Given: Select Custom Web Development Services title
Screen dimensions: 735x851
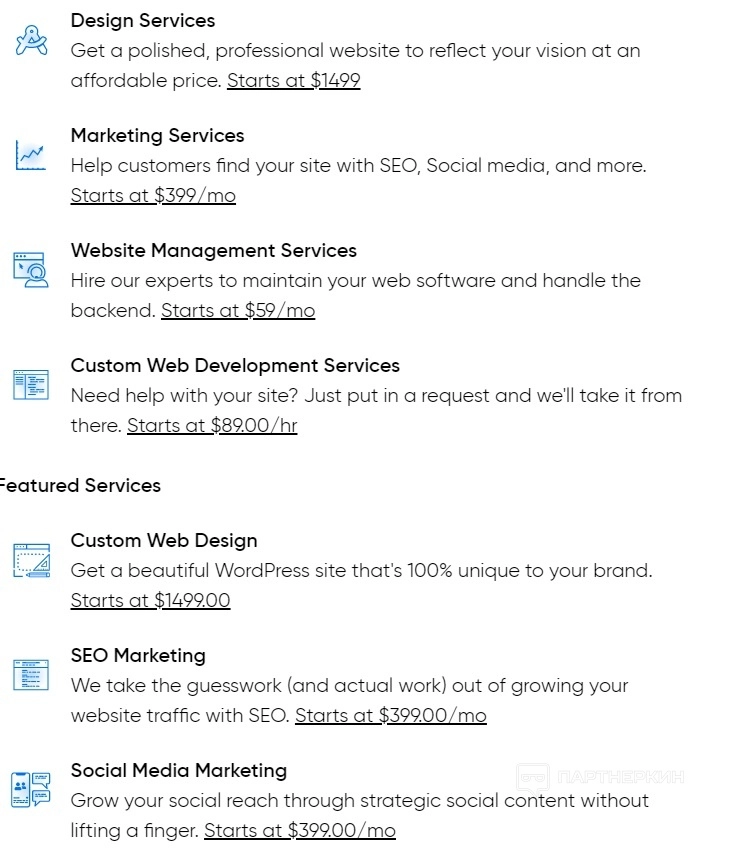Looking at the screenshot, I should (x=235, y=366).
